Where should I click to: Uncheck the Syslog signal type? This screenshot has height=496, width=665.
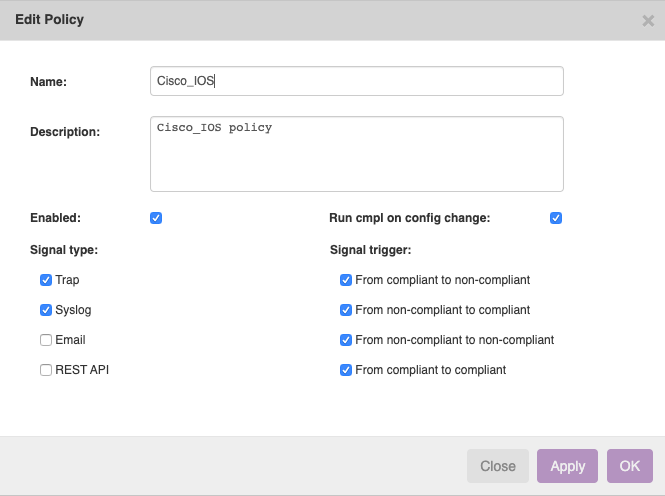click(46, 310)
